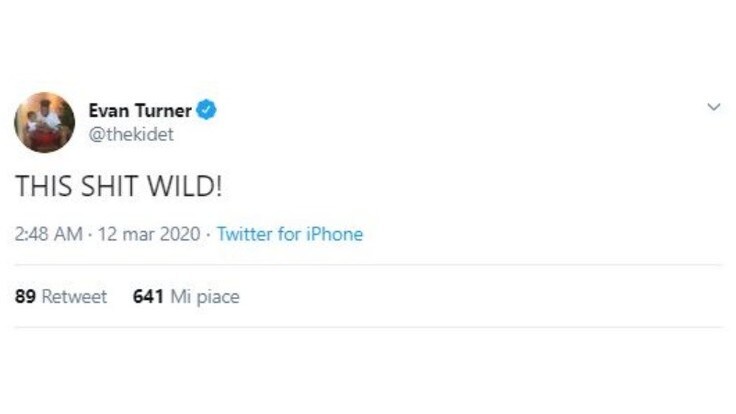Viewport: 736px width, 414px height.
Task: Select the Retweet label text
Action: click(74, 297)
